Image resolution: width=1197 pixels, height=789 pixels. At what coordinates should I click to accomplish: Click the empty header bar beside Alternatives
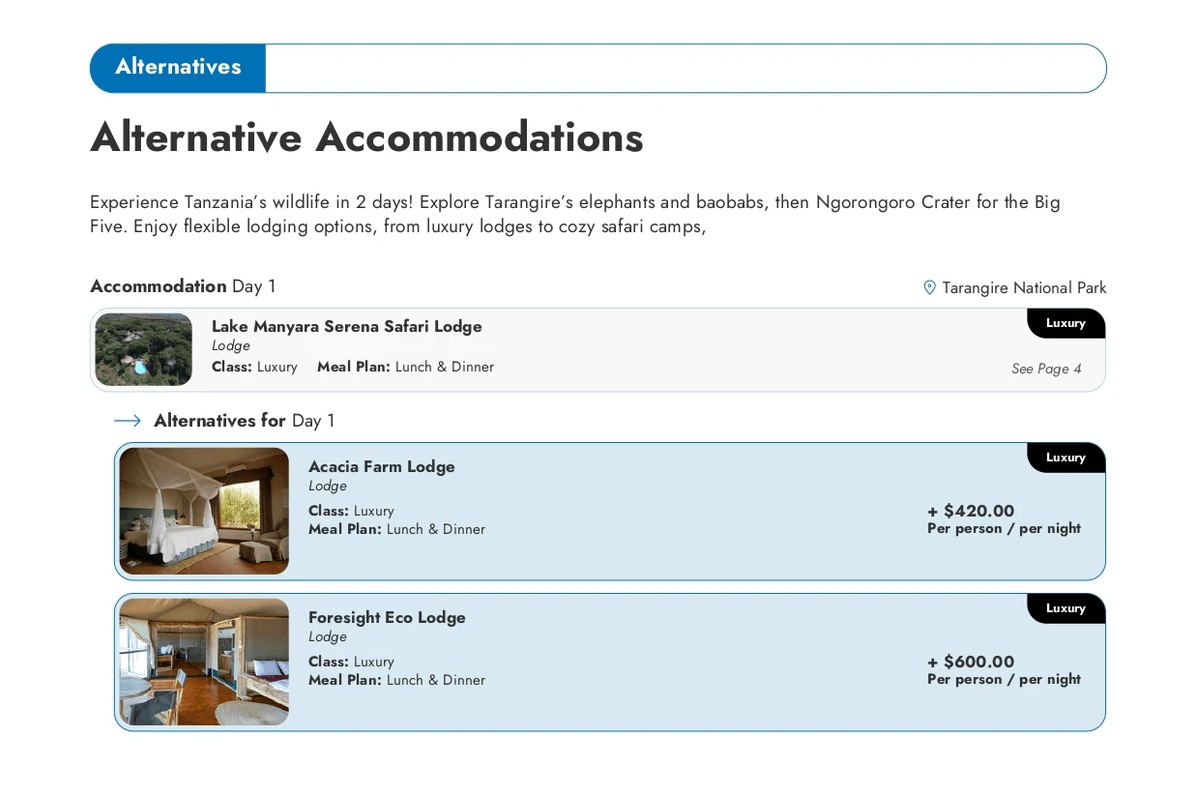(685, 68)
